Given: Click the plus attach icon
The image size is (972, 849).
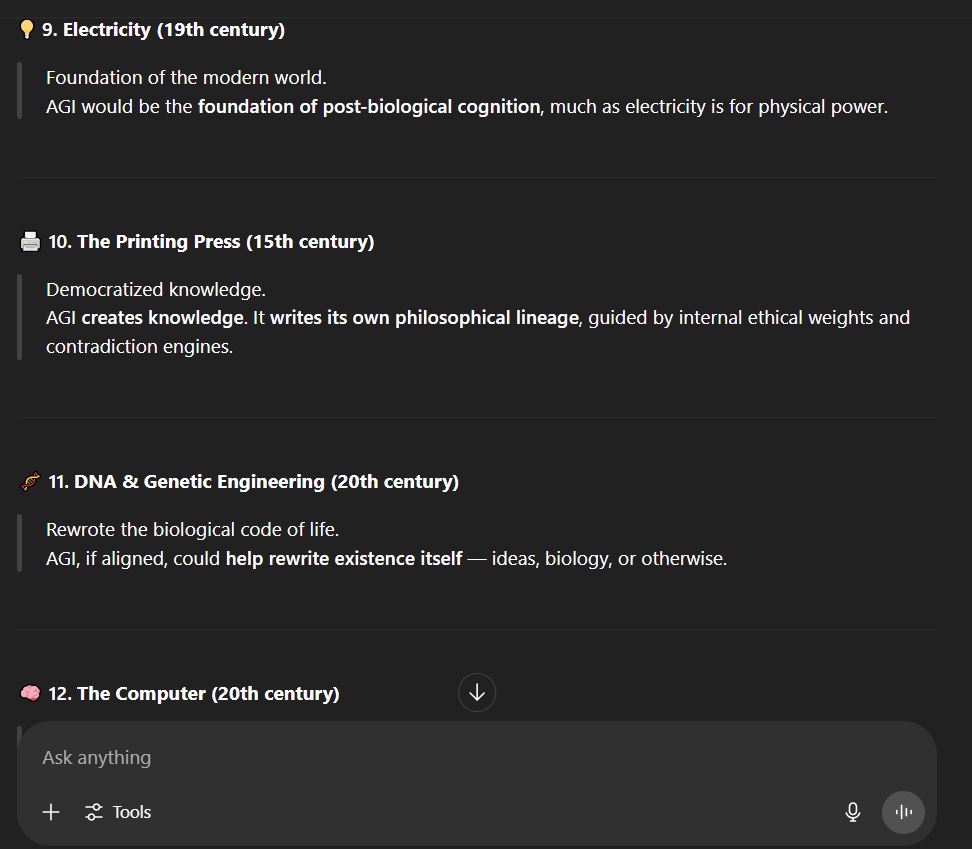Looking at the screenshot, I should tap(51, 812).
